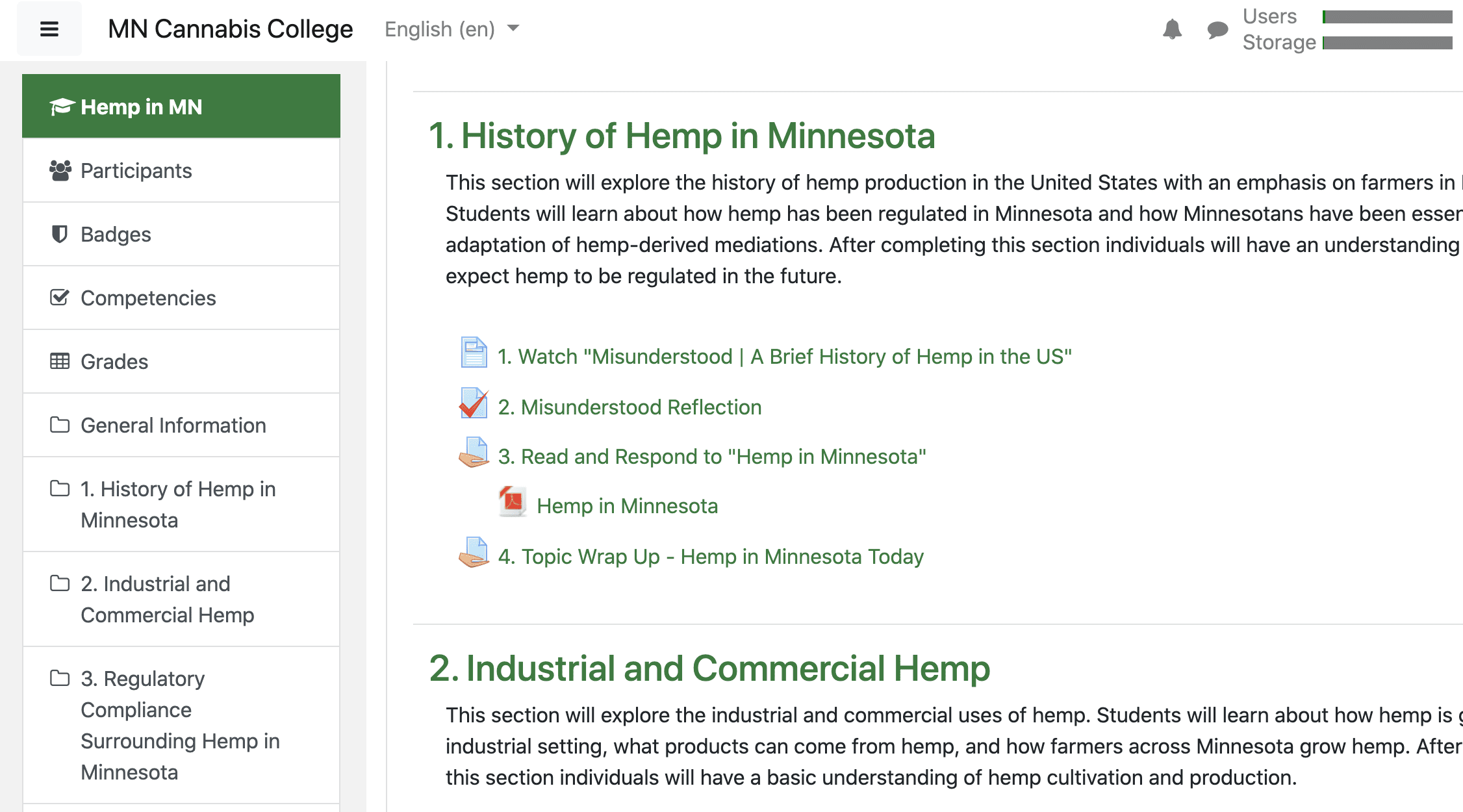Open the Misunderstood Reflection quiz icon

(x=474, y=403)
